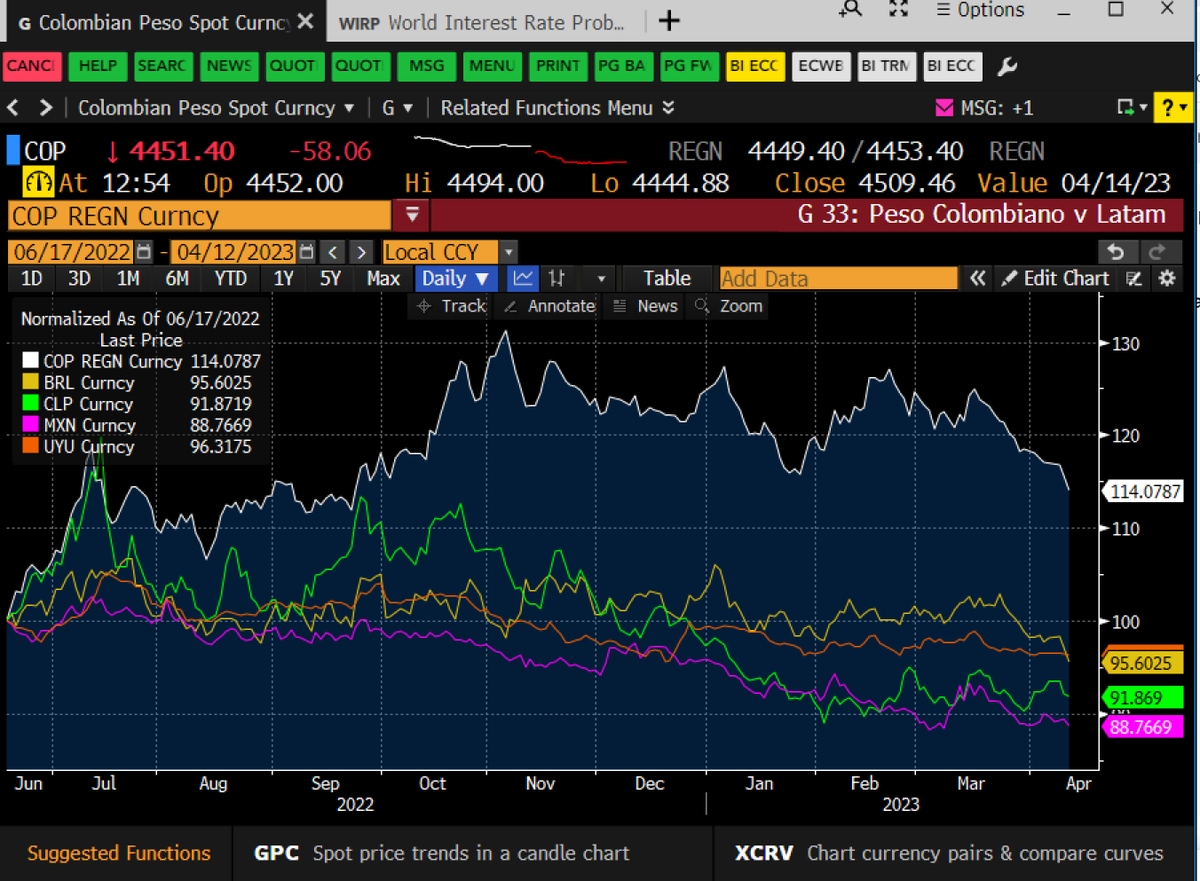Shift date range back with left chevron
The height and width of the screenshot is (881, 1200).
(334, 252)
